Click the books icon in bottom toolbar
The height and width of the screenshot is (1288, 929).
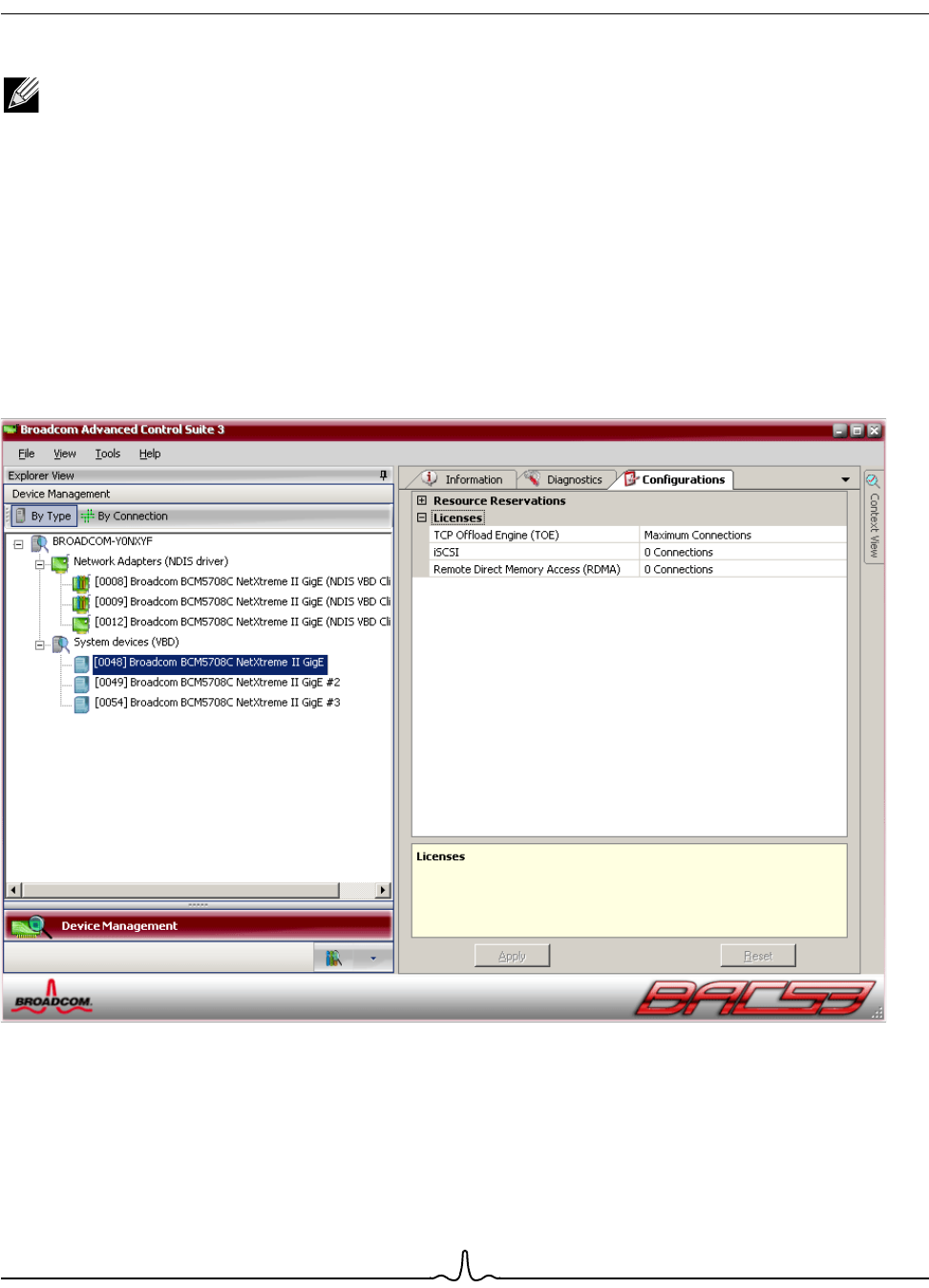(x=333, y=958)
